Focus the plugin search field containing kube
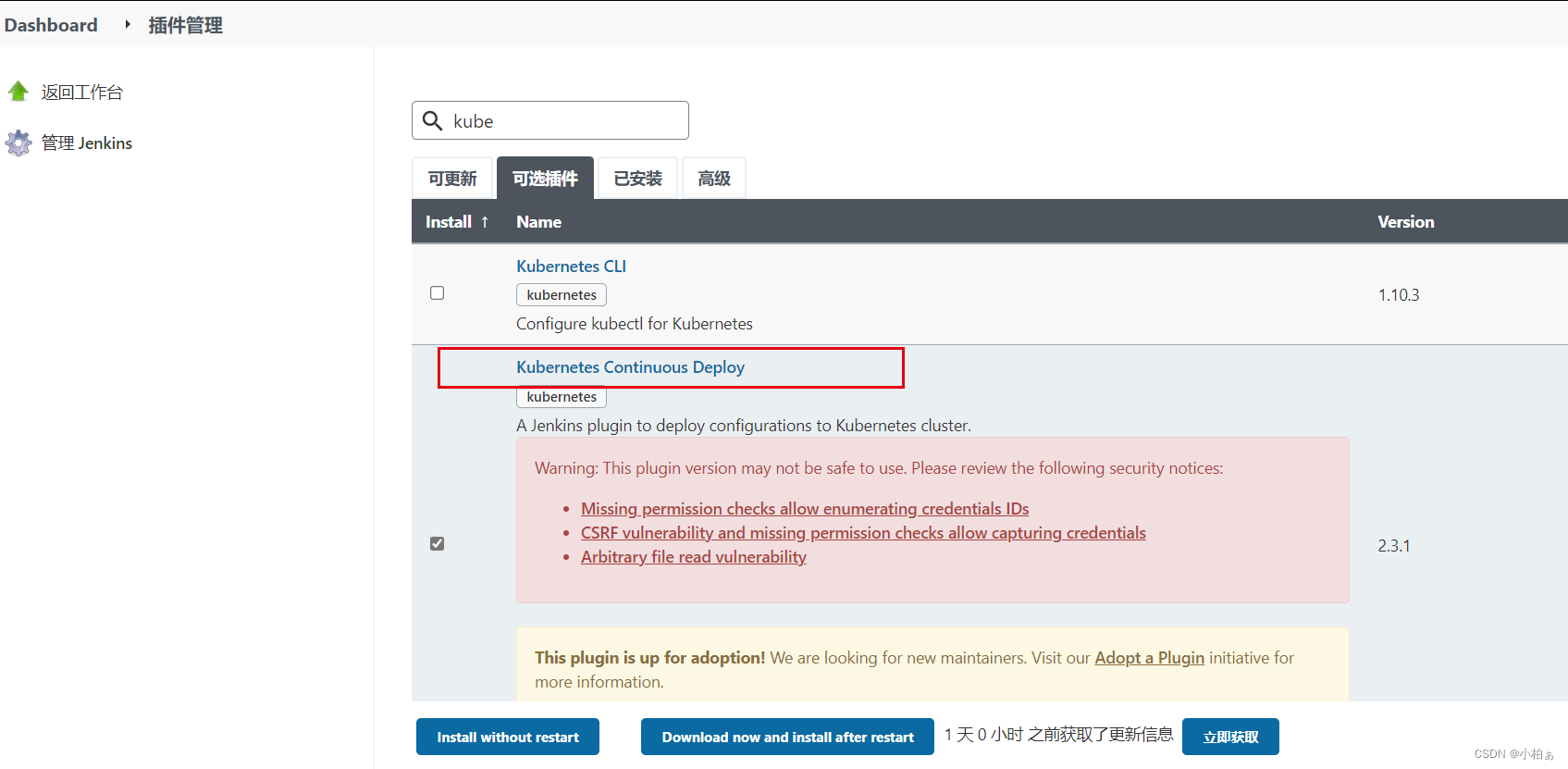The width and height of the screenshot is (1568, 769). pyautogui.click(x=550, y=120)
